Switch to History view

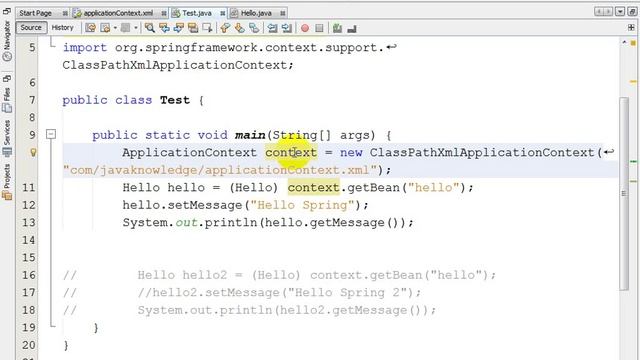[x=62, y=27]
